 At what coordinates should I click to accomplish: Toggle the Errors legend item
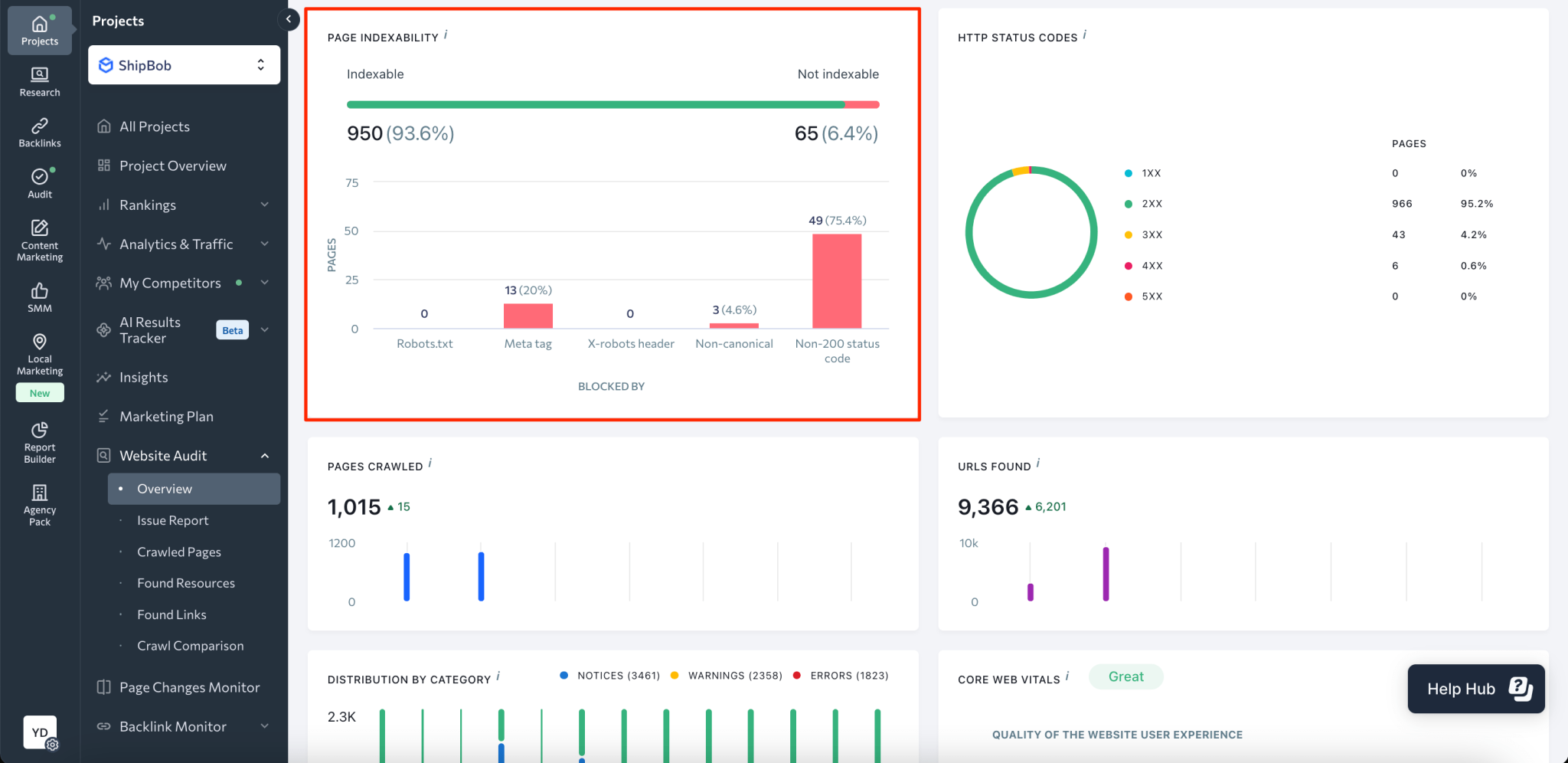tap(841, 676)
